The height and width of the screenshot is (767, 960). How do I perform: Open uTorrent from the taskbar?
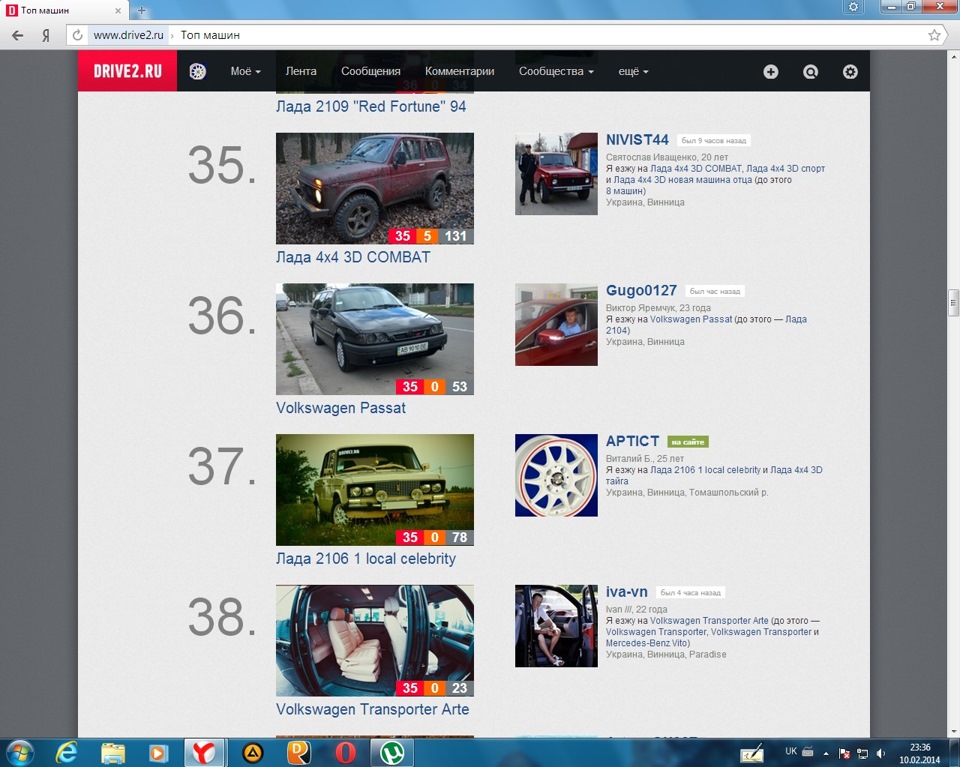392,753
